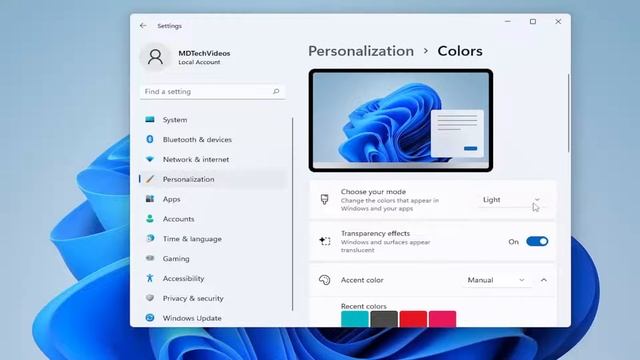
Task: Open Bluetooth & devices category
Action: tap(212, 139)
